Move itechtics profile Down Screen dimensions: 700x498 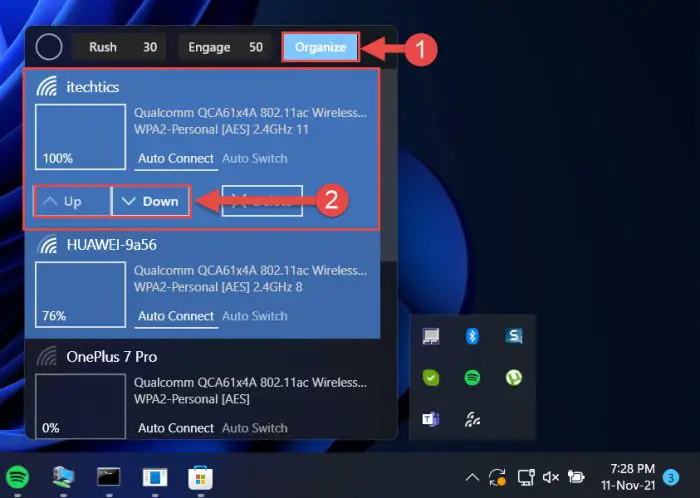click(151, 201)
